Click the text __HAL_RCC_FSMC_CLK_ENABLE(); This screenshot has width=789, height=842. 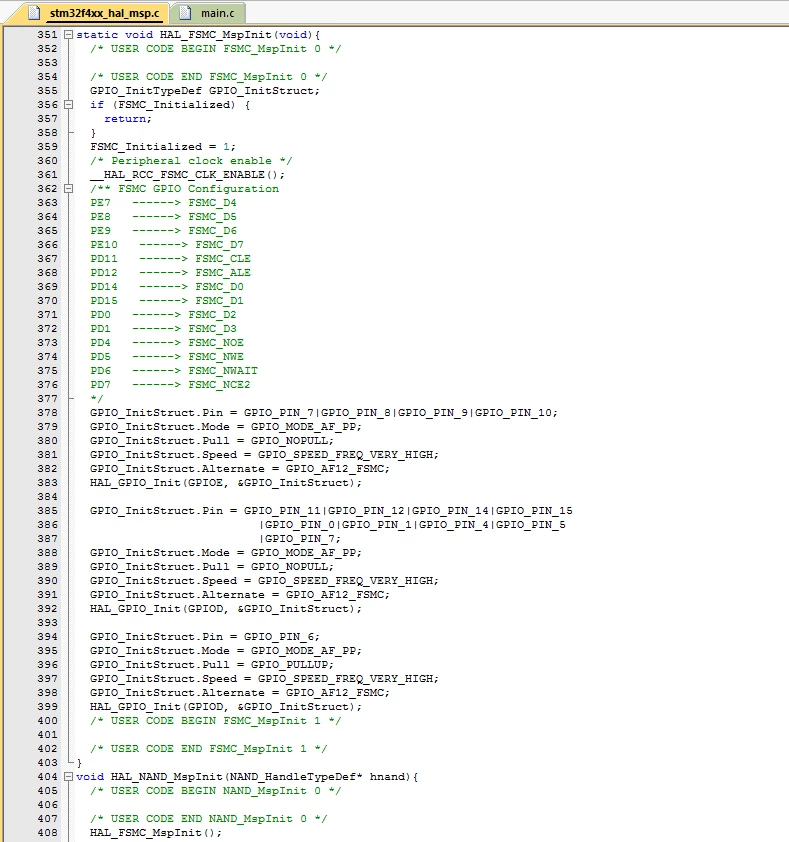coord(187,175)
